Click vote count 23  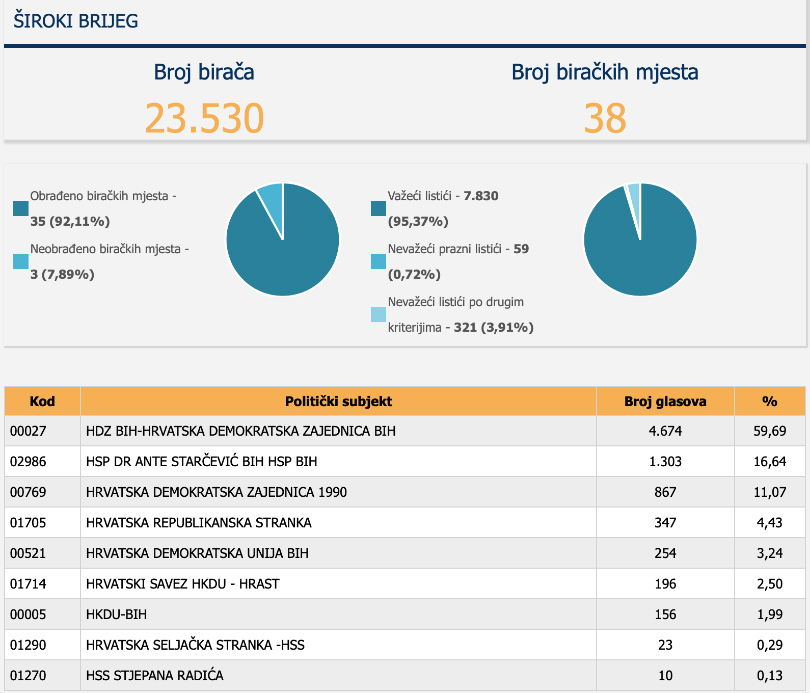(x=665, y=644)
